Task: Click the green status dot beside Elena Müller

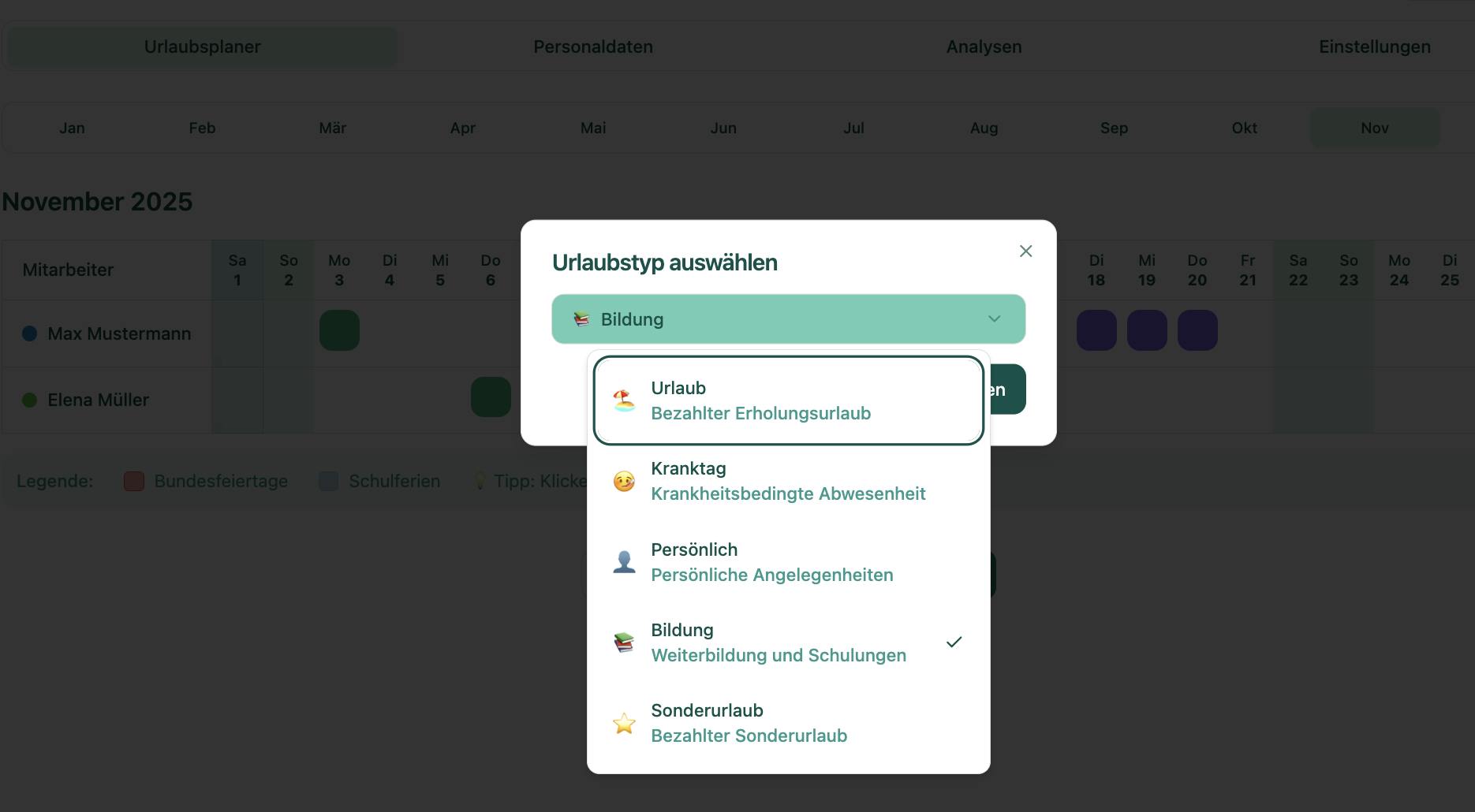Action: pyautogui.click(x=30, y=400)
